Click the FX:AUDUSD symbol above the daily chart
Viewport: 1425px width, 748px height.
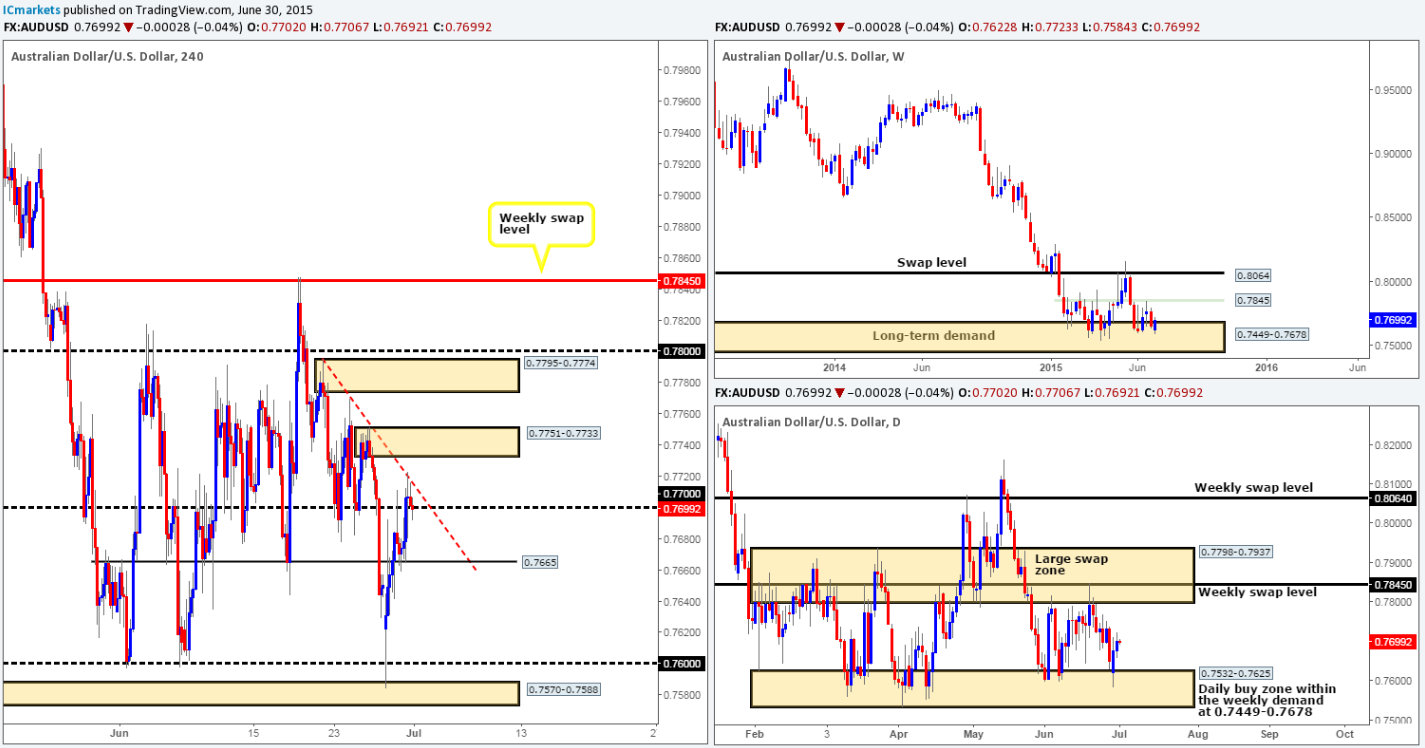[x=748, y=391]
